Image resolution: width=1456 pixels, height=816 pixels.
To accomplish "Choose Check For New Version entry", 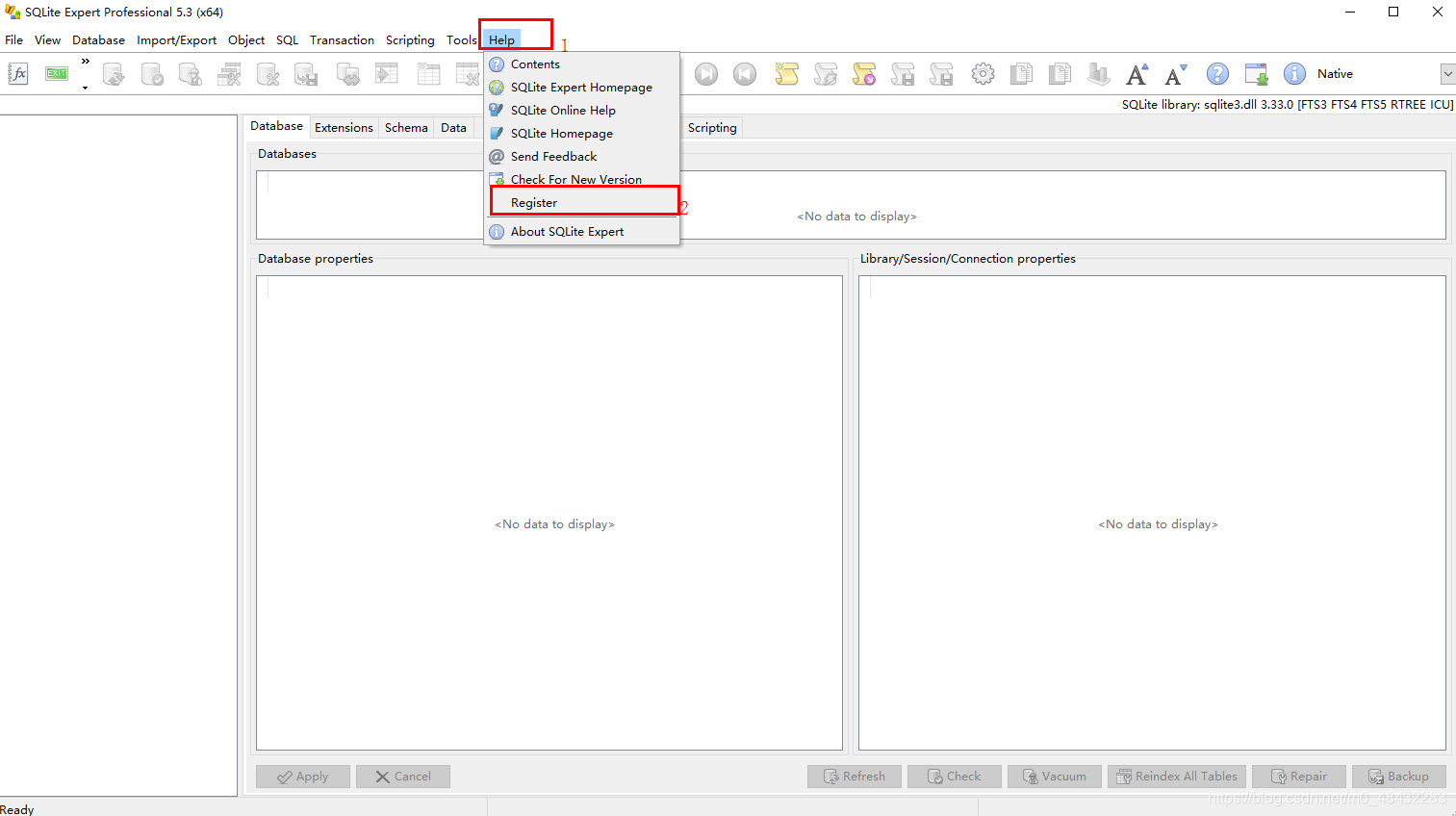I will tap(582, 179).
